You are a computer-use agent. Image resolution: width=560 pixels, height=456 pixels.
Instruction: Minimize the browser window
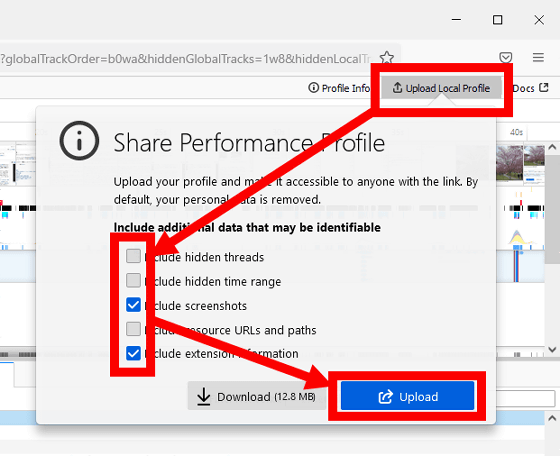(456, 20)
